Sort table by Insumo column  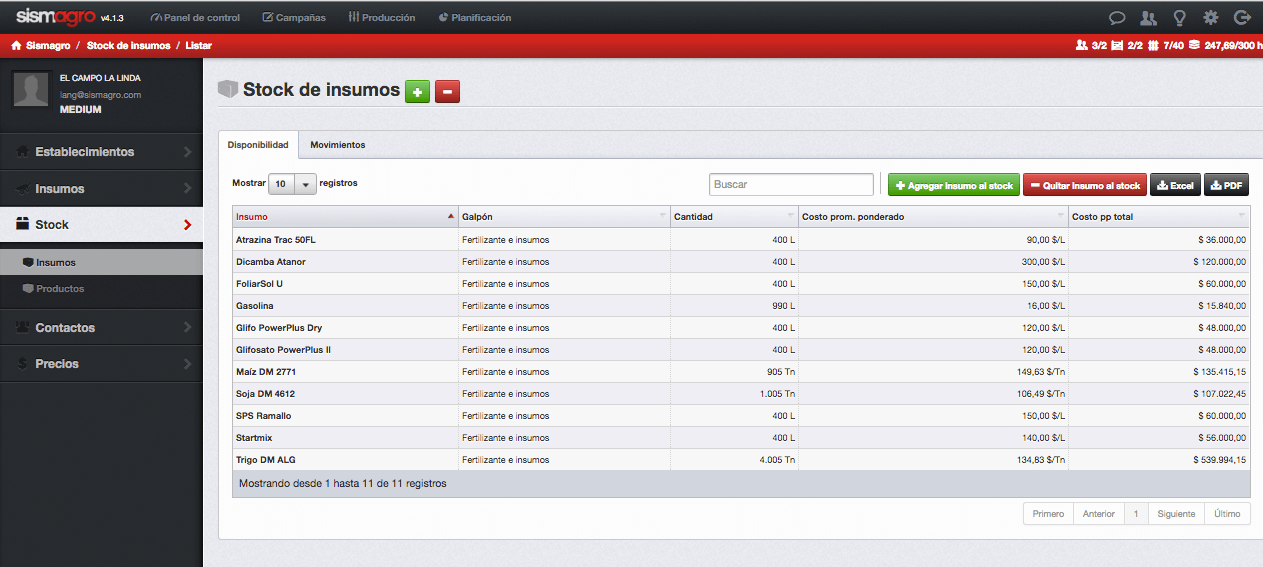(x=345, y=217)
